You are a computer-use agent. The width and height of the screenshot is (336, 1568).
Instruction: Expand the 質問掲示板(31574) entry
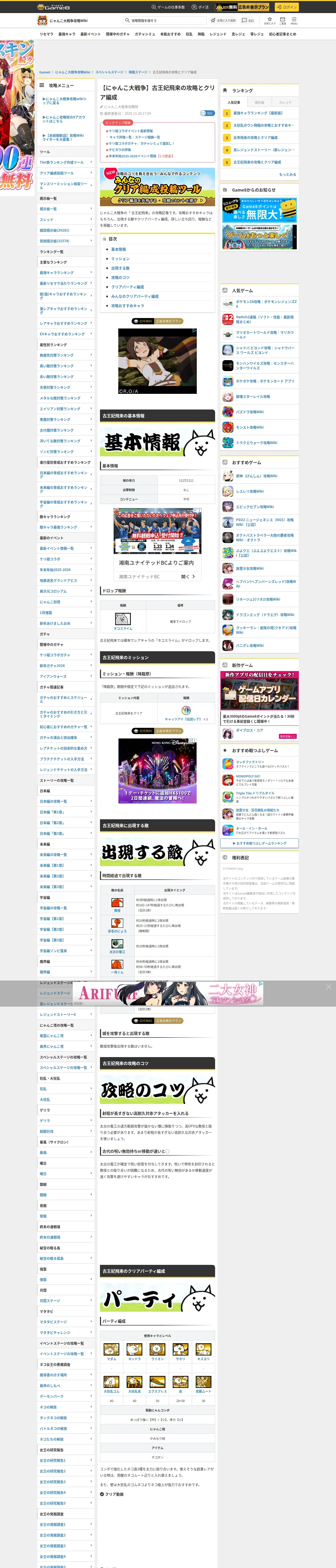coord(66,241)
